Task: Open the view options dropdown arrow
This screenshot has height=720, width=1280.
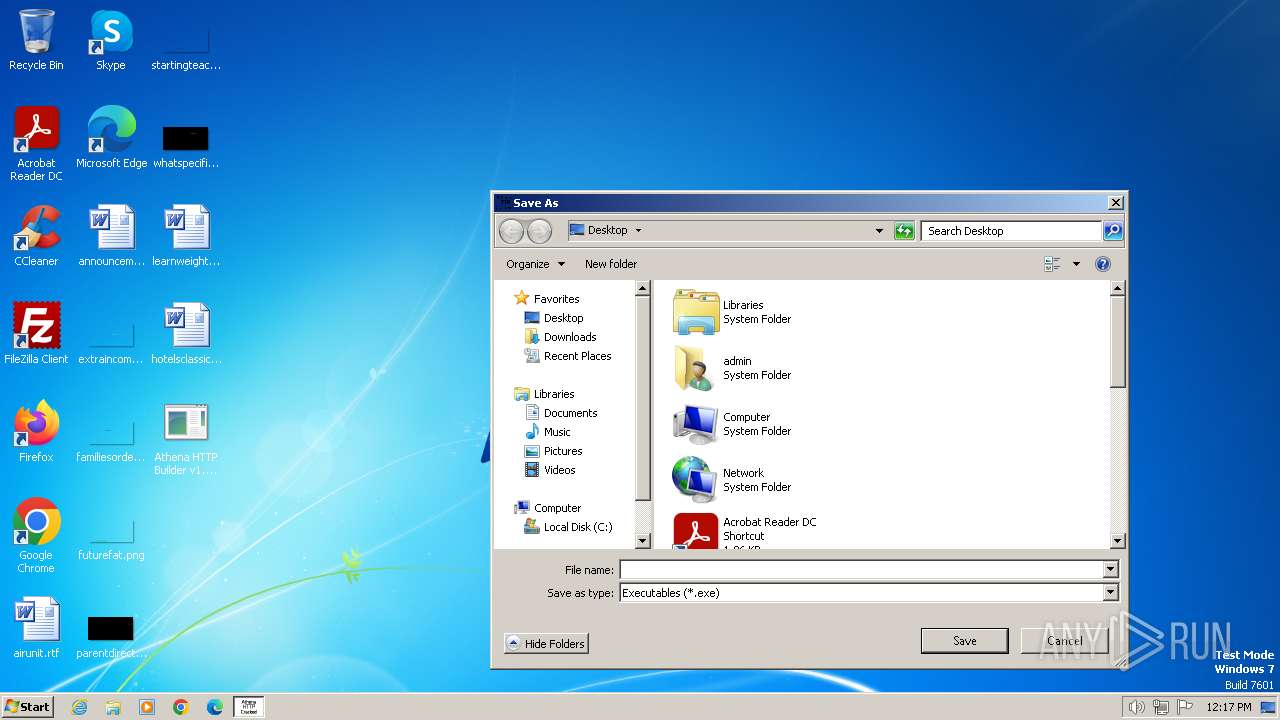Action: pyautogui.click(x=1076, y=264)
